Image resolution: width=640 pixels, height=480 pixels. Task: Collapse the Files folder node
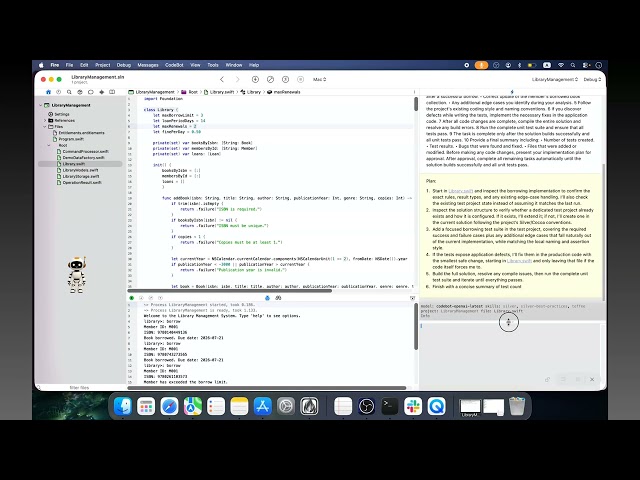click(x=45, y=127)
